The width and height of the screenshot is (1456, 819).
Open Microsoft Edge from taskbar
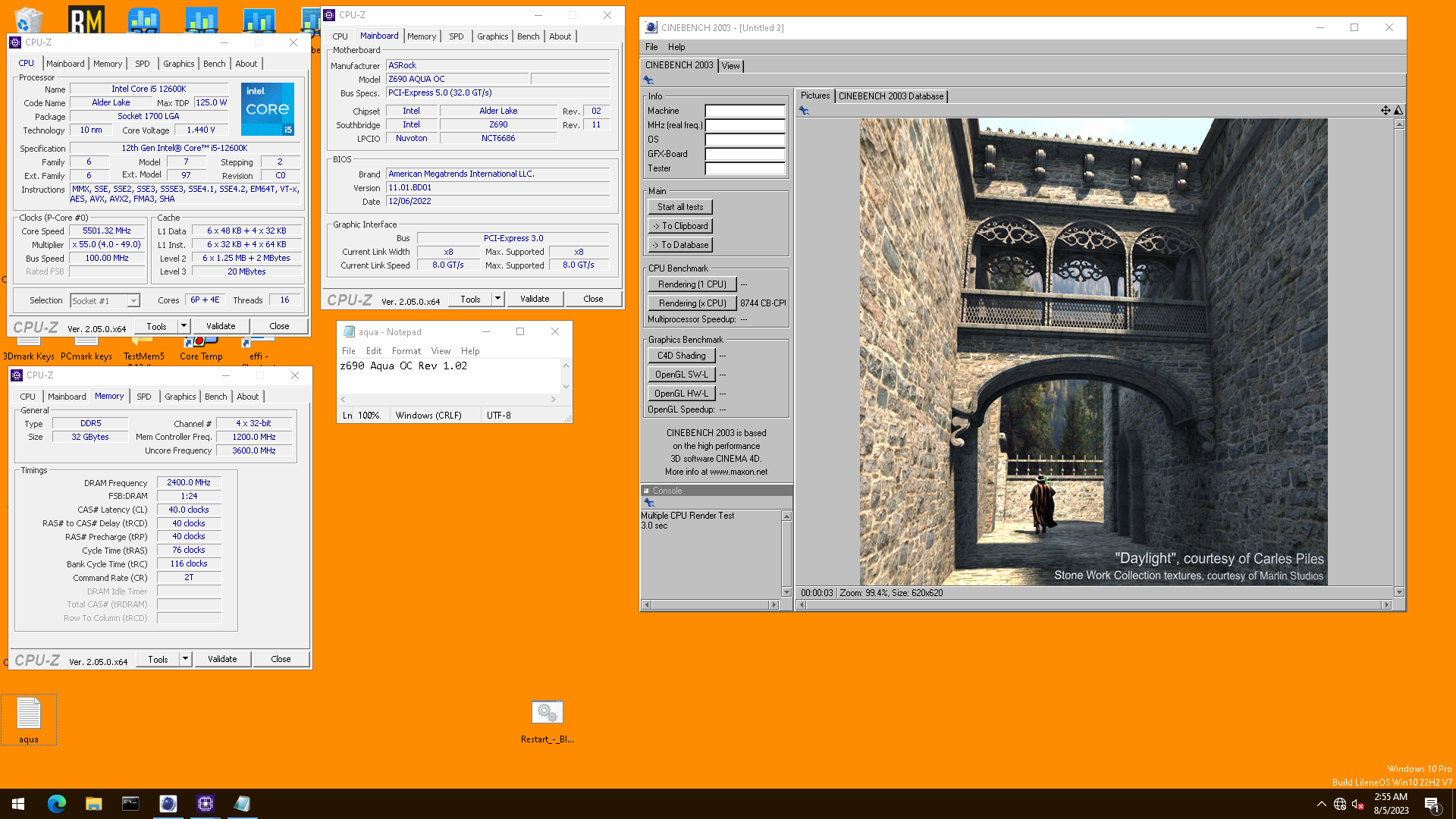click(x=57, y=803)
